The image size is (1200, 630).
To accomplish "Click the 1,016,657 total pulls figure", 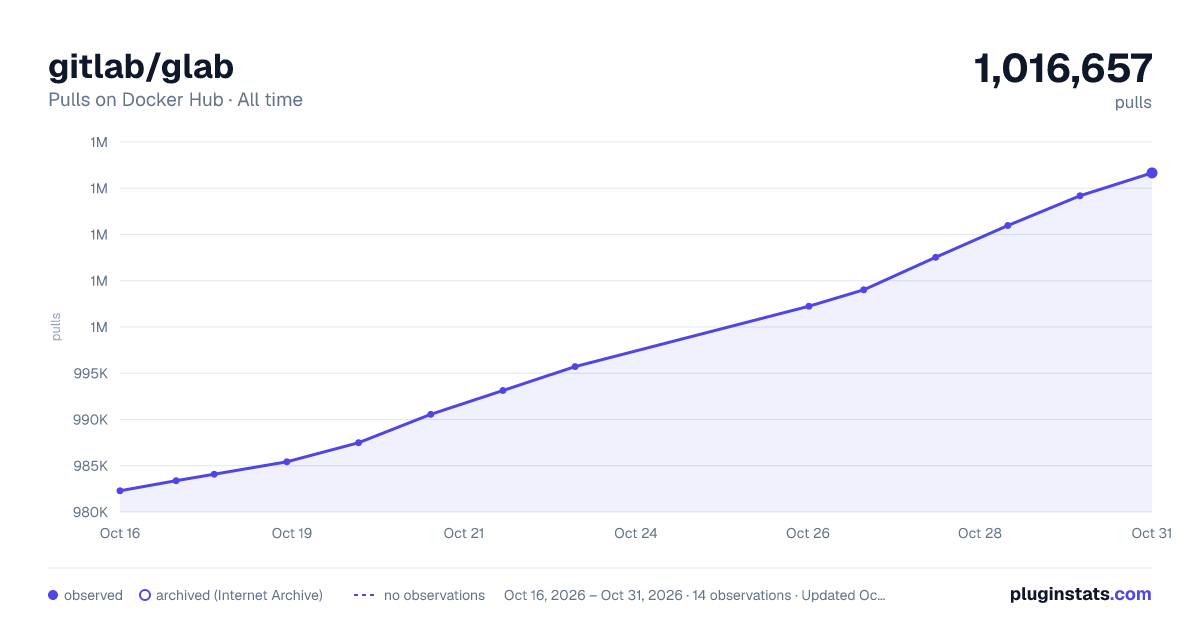I will [1063, 68].
